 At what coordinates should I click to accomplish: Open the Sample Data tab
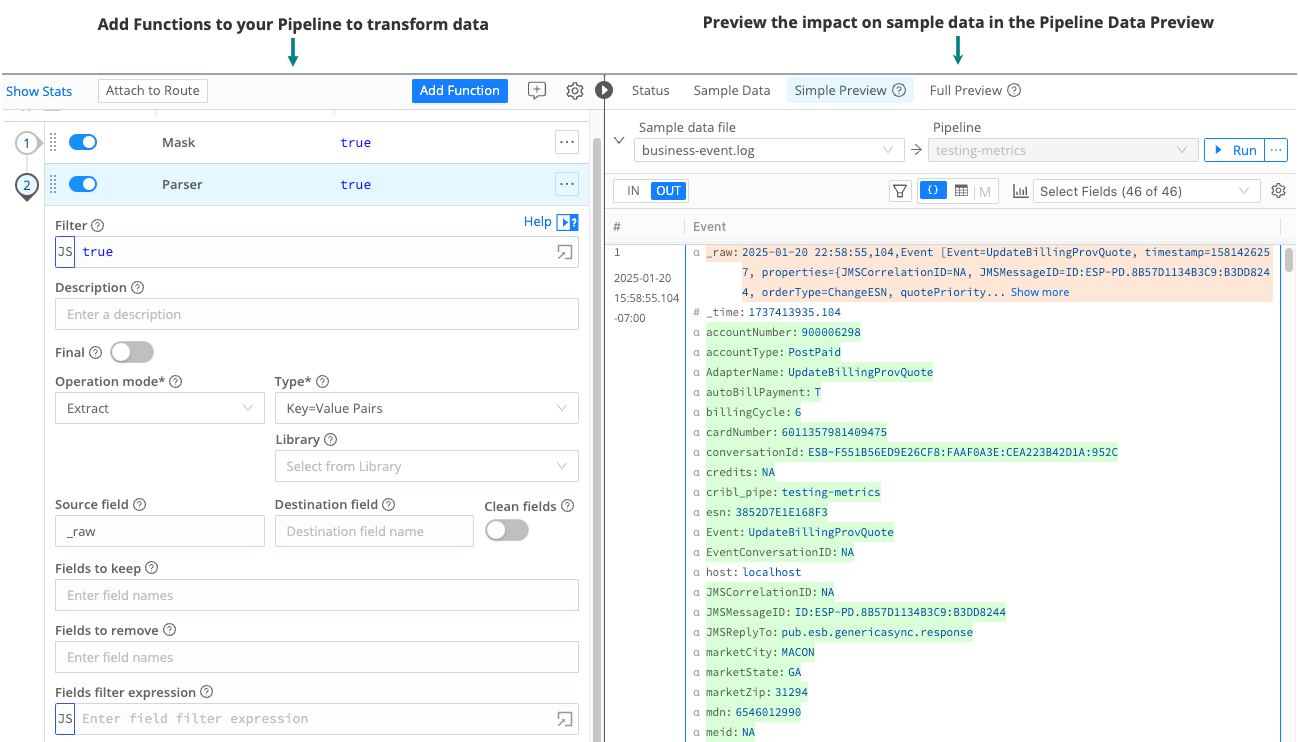coord(731,90)
